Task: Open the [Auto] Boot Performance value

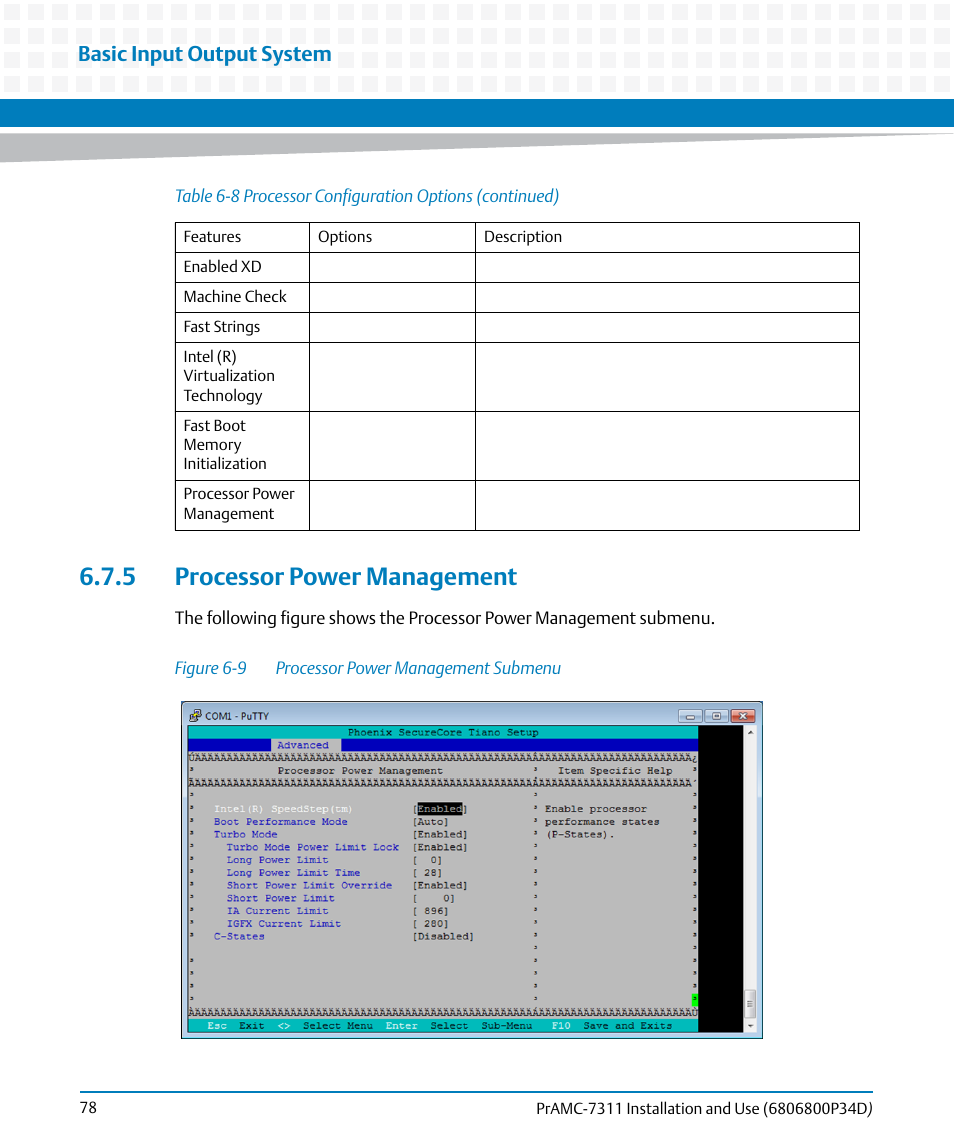Action: click(431, 822)
